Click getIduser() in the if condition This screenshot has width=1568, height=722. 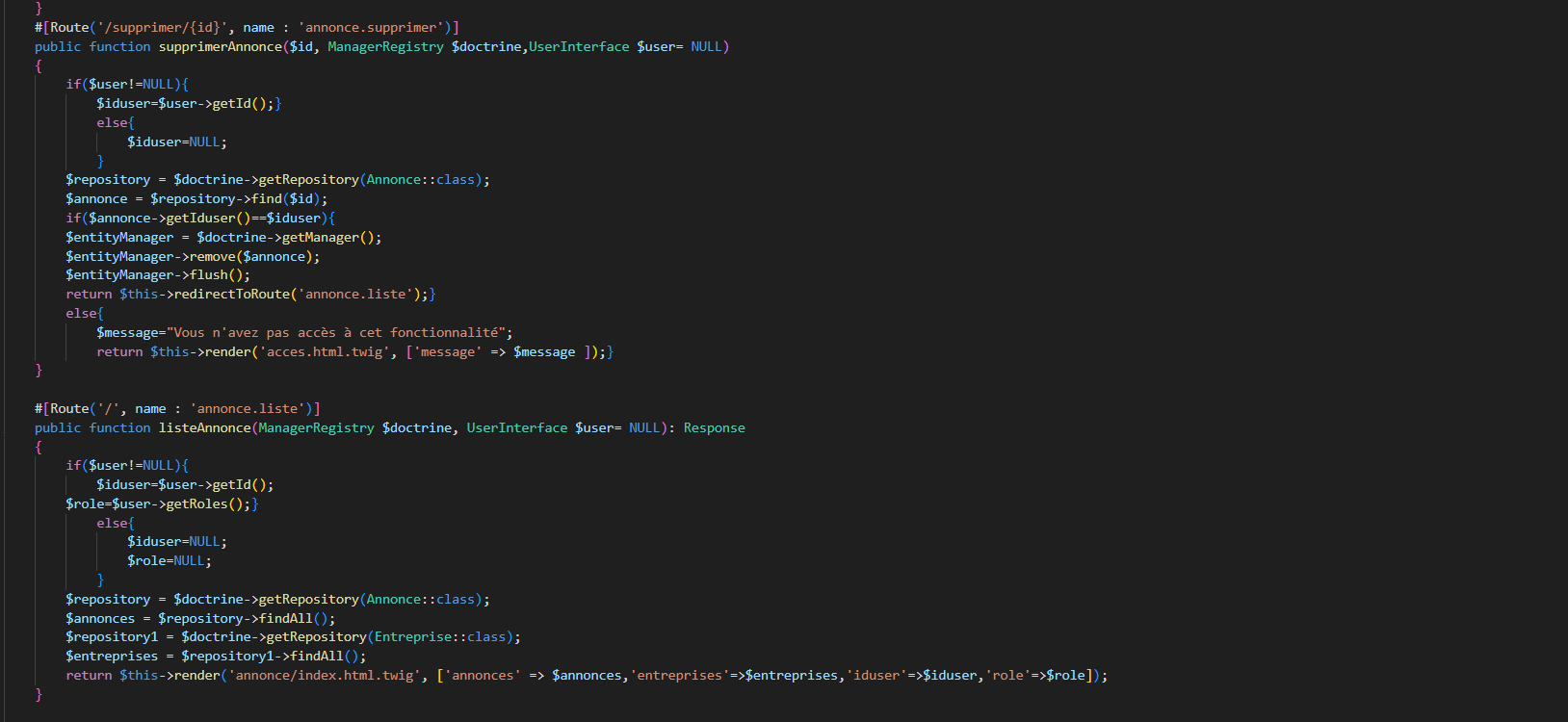(208, 218)
